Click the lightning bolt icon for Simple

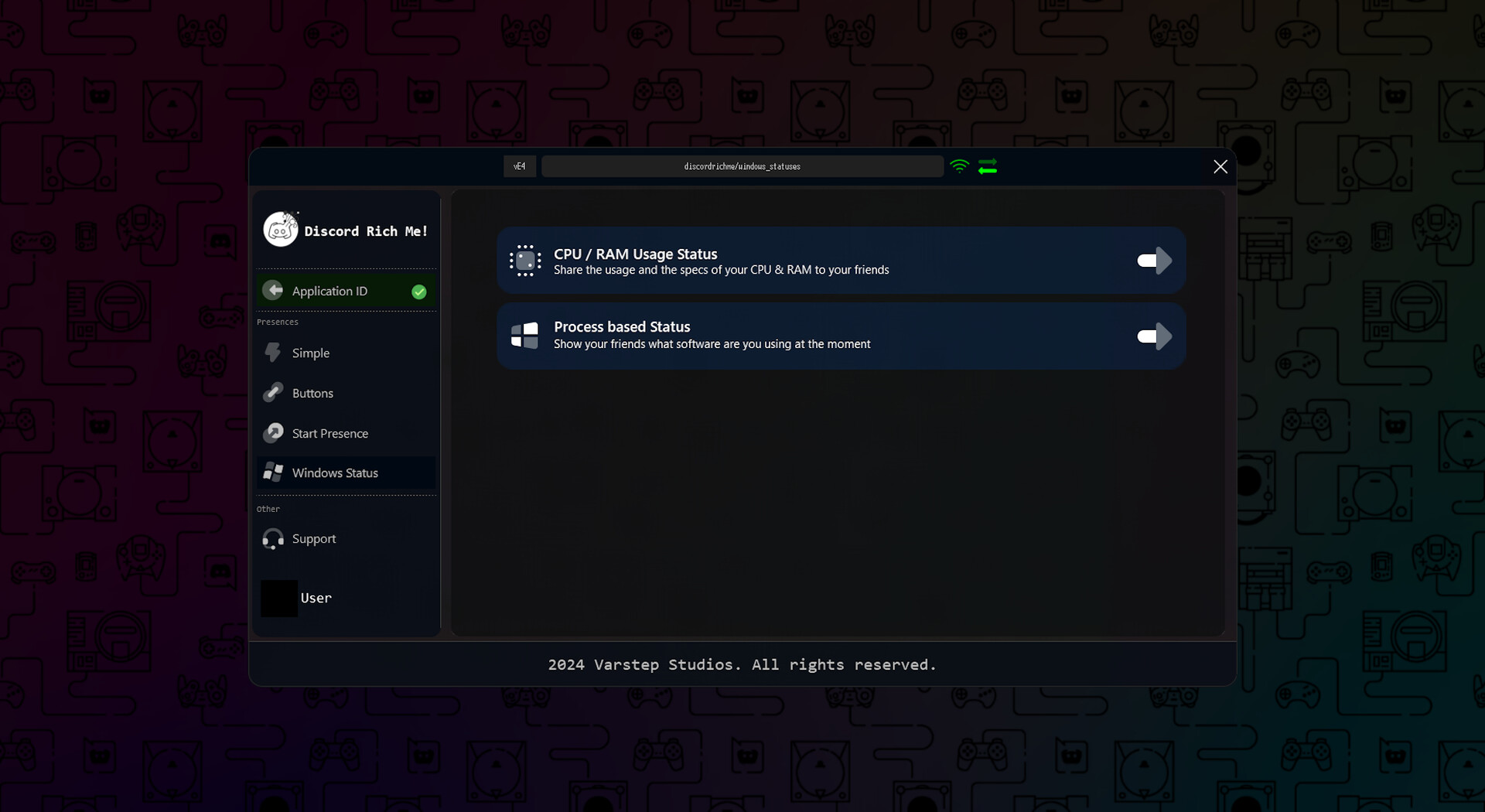coord(272,353)
